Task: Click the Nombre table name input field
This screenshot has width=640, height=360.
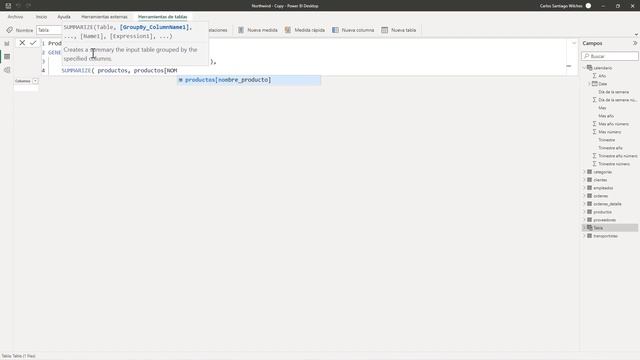Action: pos(49,30)
